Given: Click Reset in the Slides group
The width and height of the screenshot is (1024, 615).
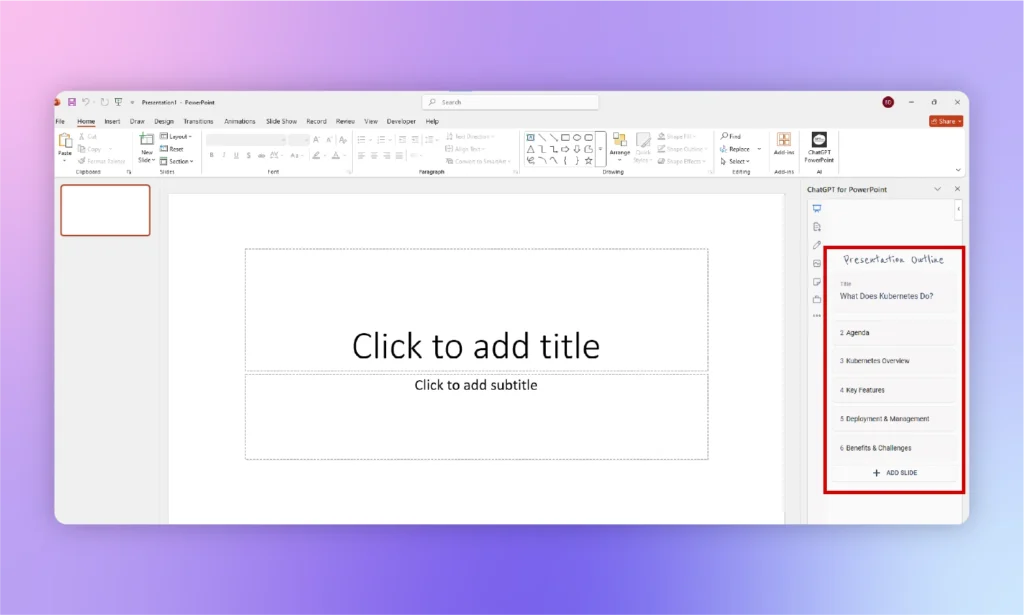Looking at the screenshot, I should tap(172, 149).
